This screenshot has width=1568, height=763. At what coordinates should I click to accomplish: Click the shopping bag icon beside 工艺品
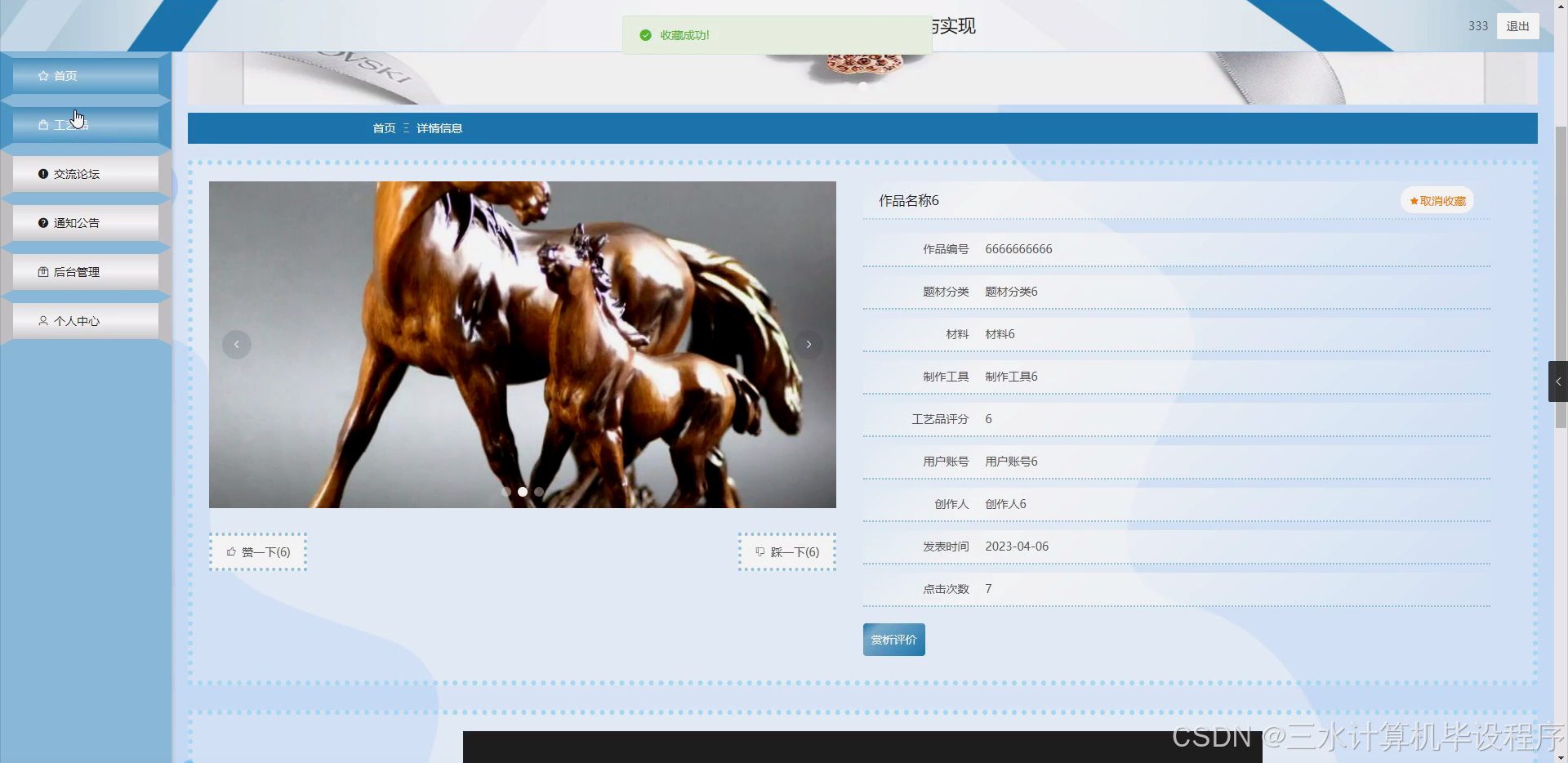point(43,124)
